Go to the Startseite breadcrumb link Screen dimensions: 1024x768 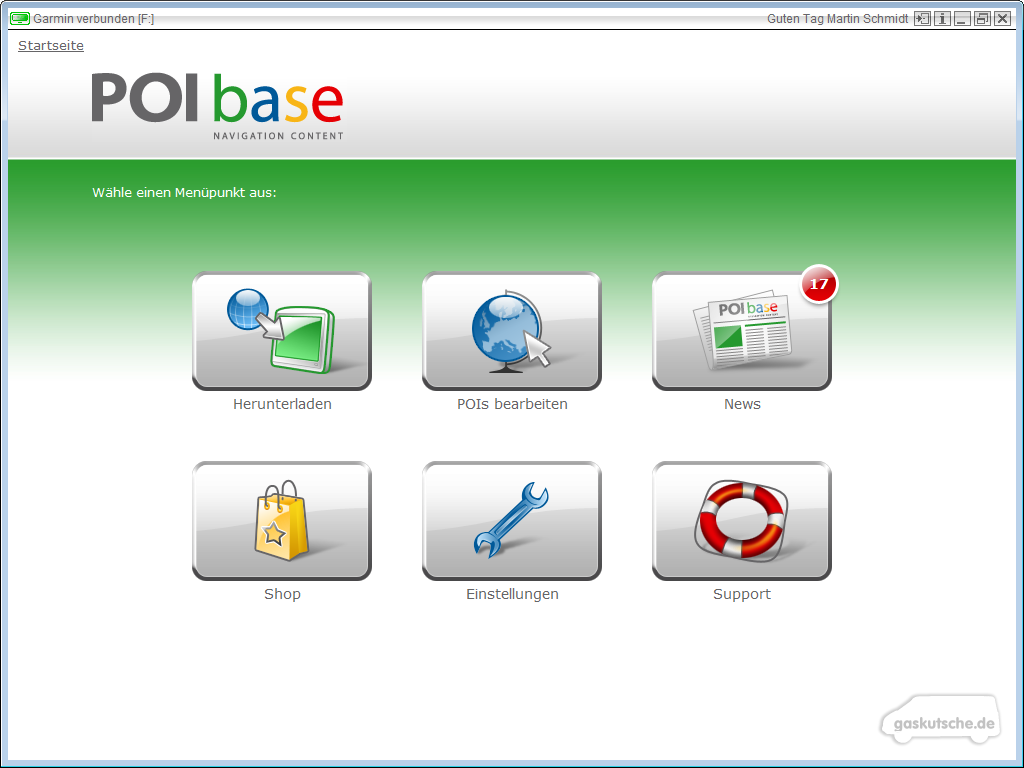pos(51,46)
